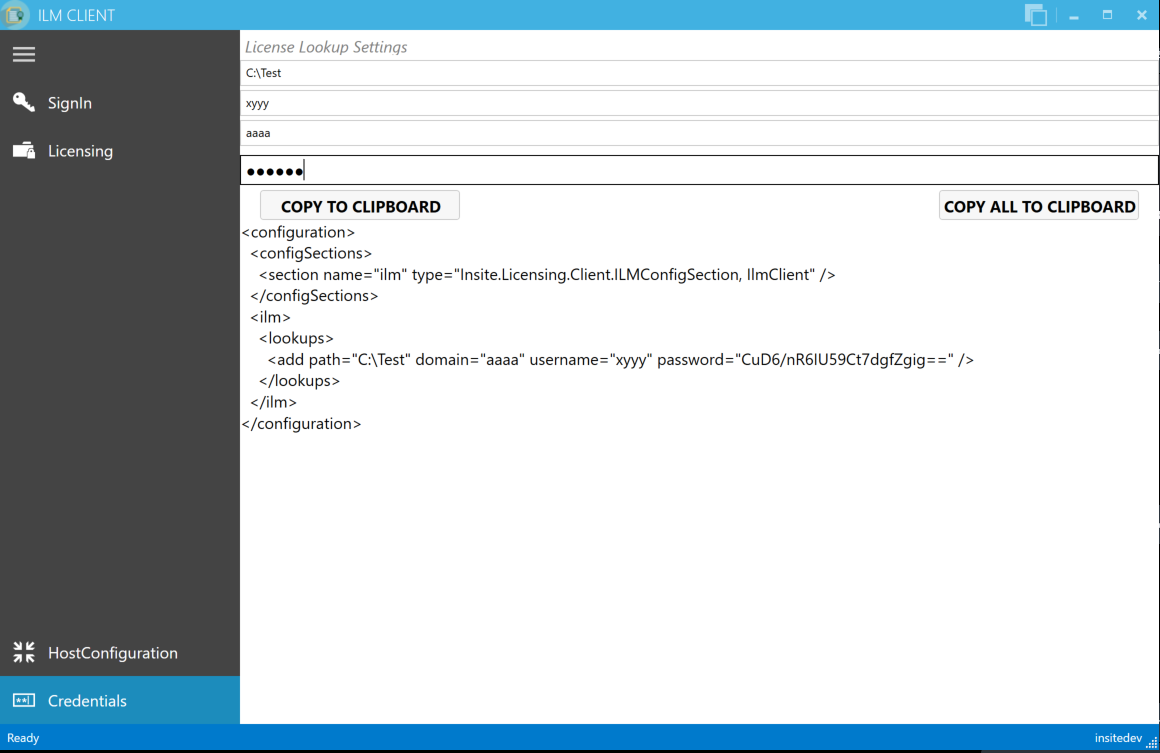Select the HostConfiguration collapse-arrows icon

pyautogui.click(x=23, y=652)
